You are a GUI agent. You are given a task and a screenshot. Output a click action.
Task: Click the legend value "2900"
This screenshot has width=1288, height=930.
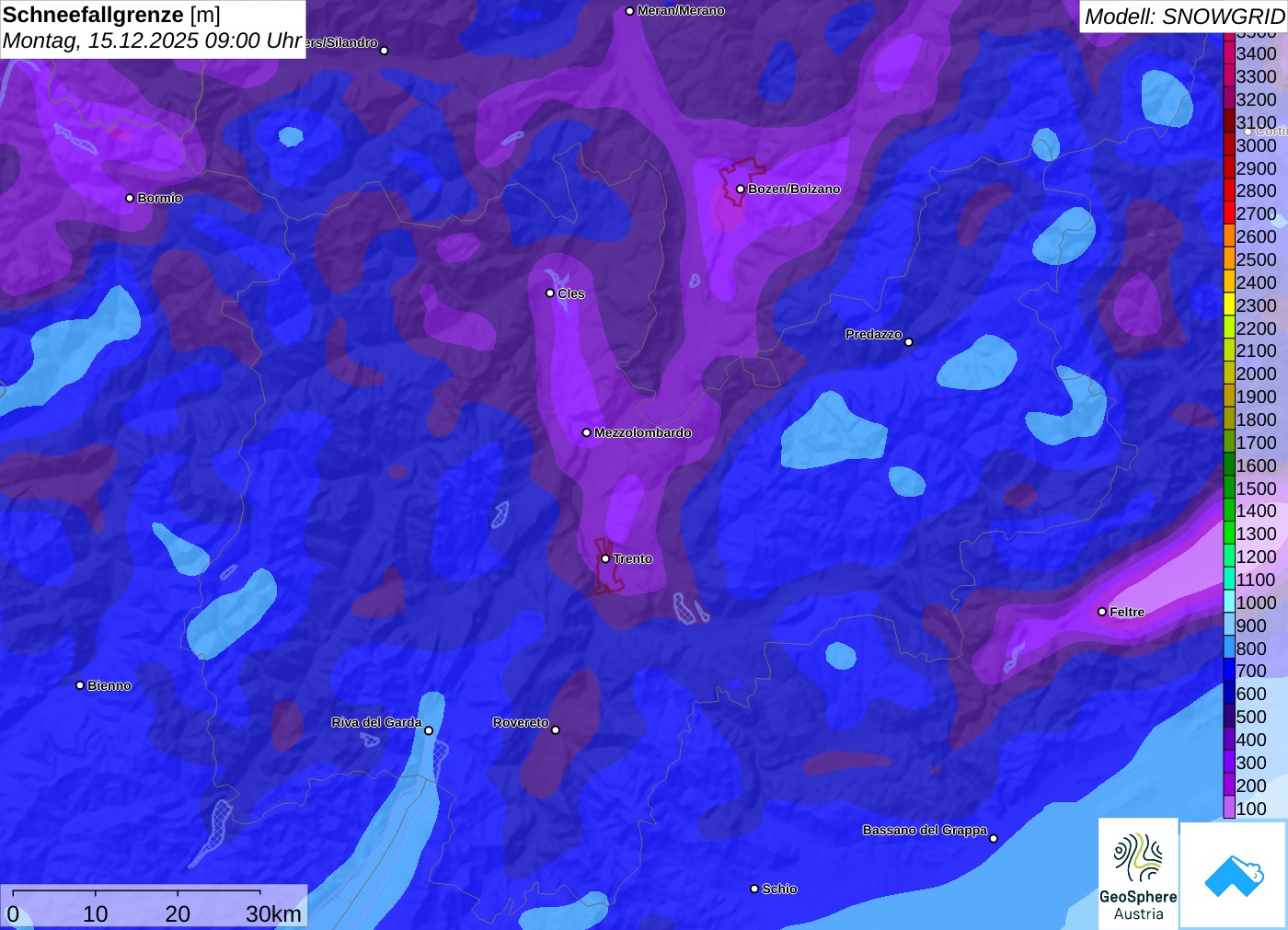[1256, 167]
